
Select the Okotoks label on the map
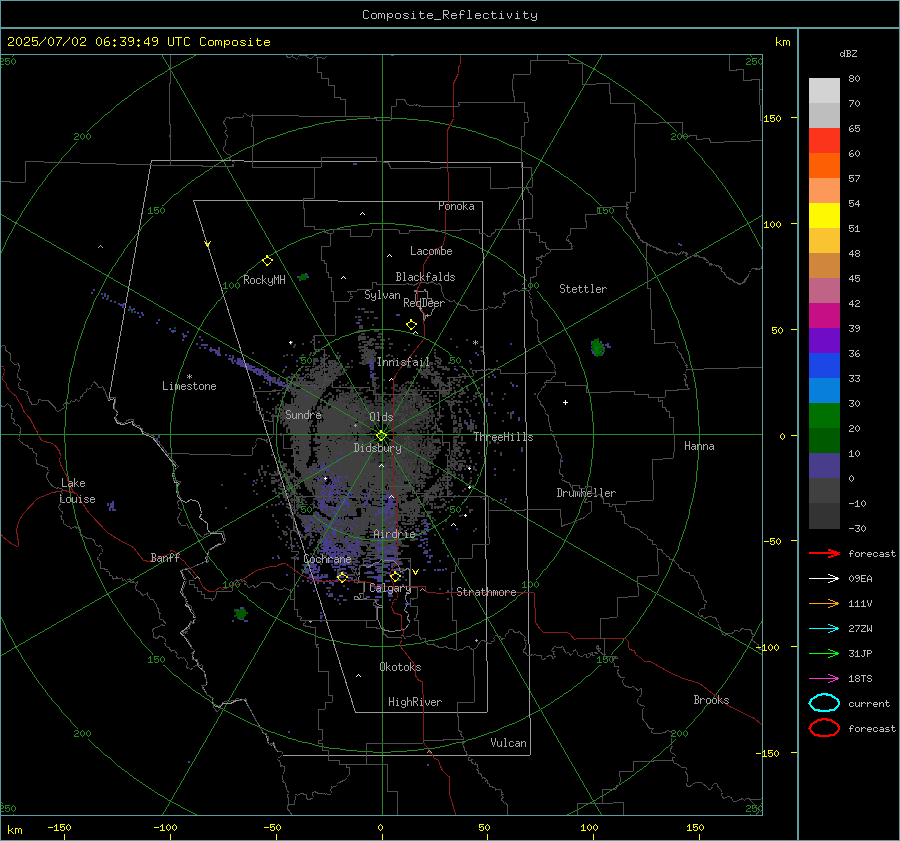click(x=400, y=667)
